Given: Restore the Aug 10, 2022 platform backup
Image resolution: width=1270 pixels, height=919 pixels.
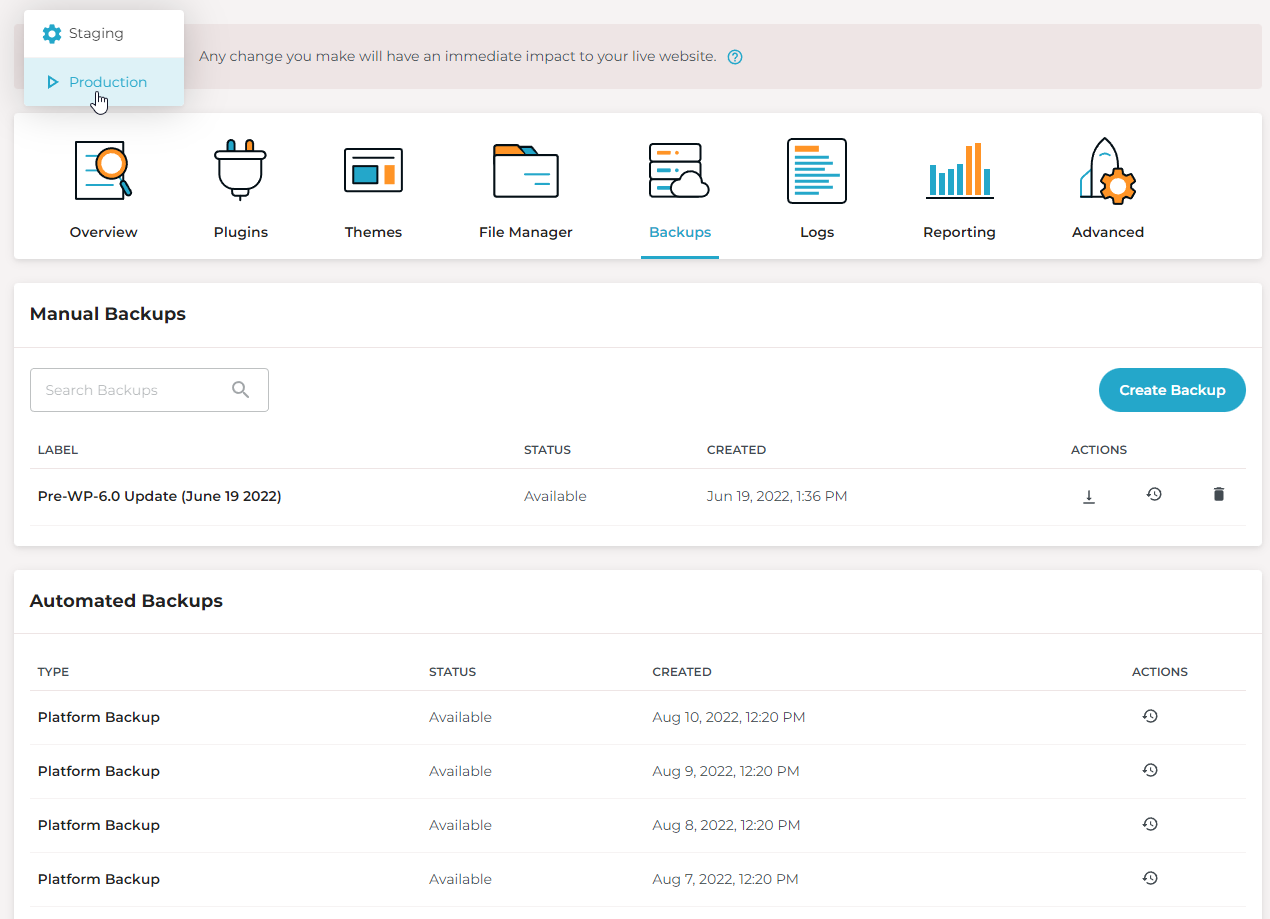Looking at the screenshot, I should click(x=1150, y=716).
